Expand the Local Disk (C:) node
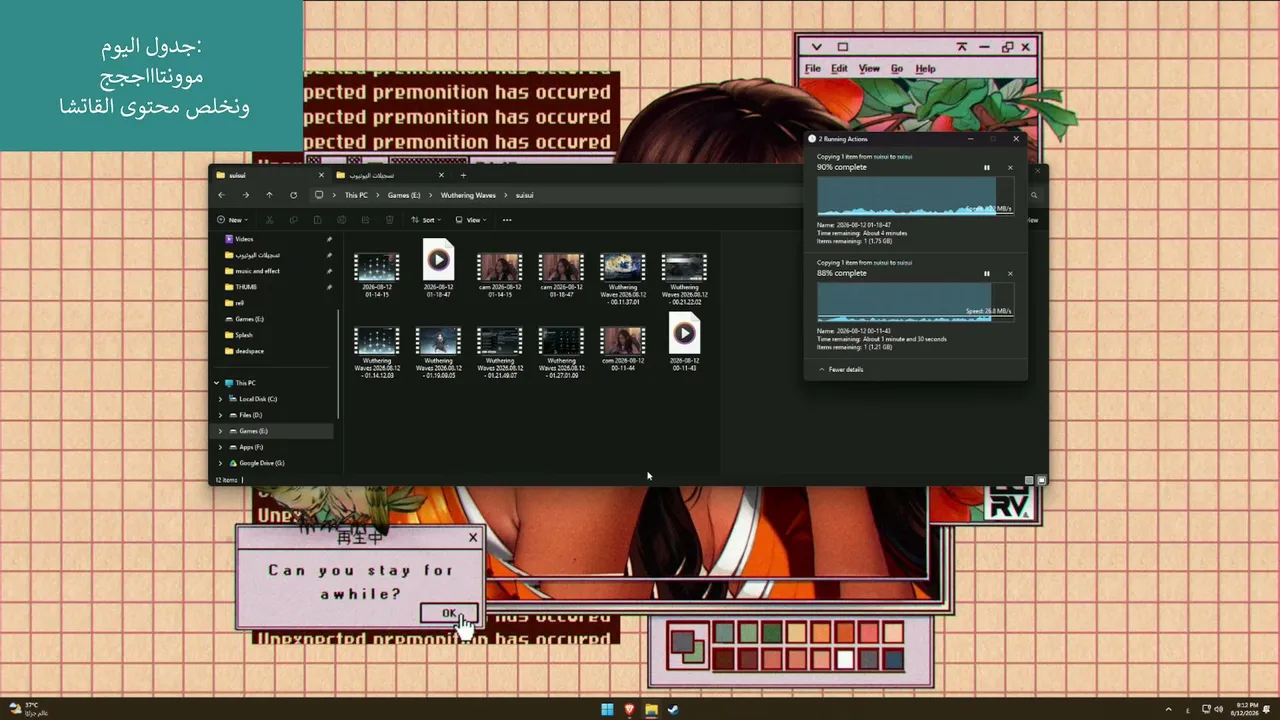 (220, 399)
